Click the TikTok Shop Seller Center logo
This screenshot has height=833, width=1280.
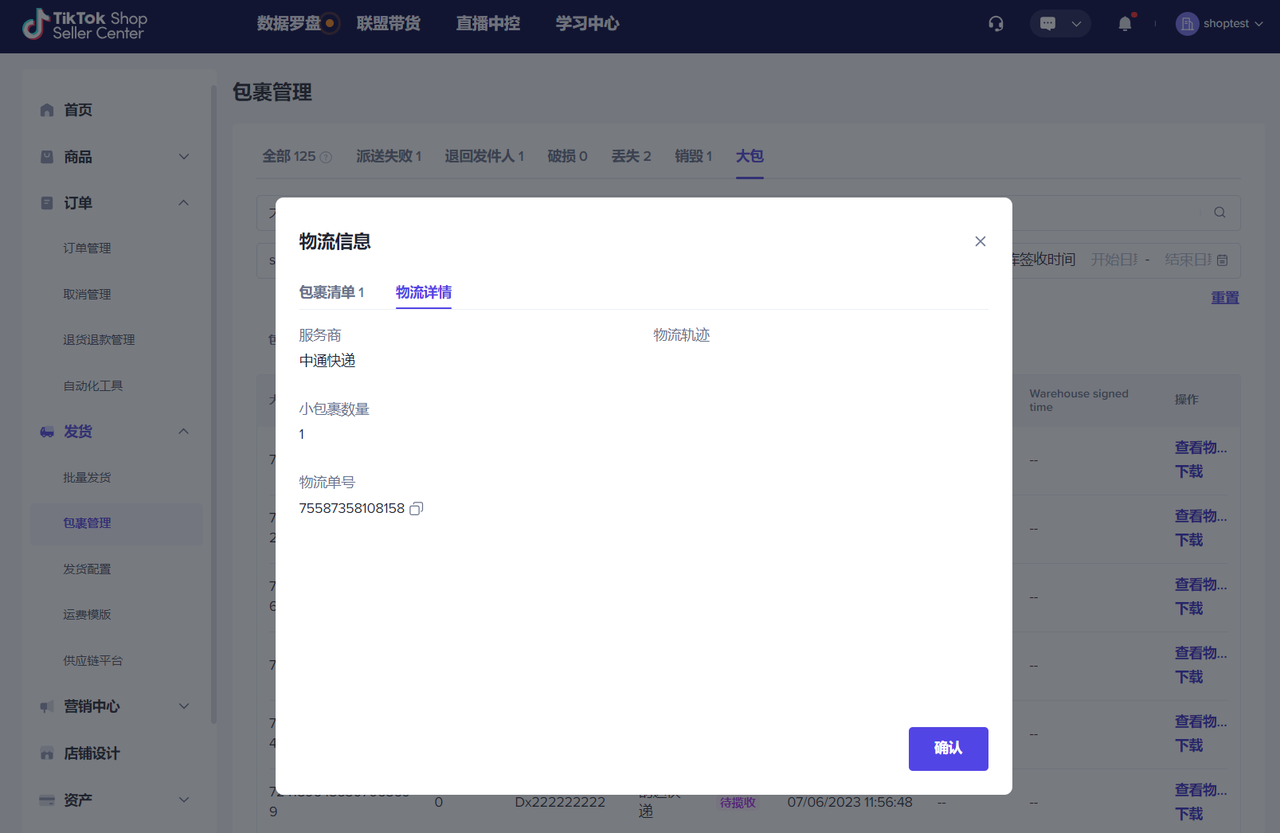pyautogui.click(x=85, y=25)
